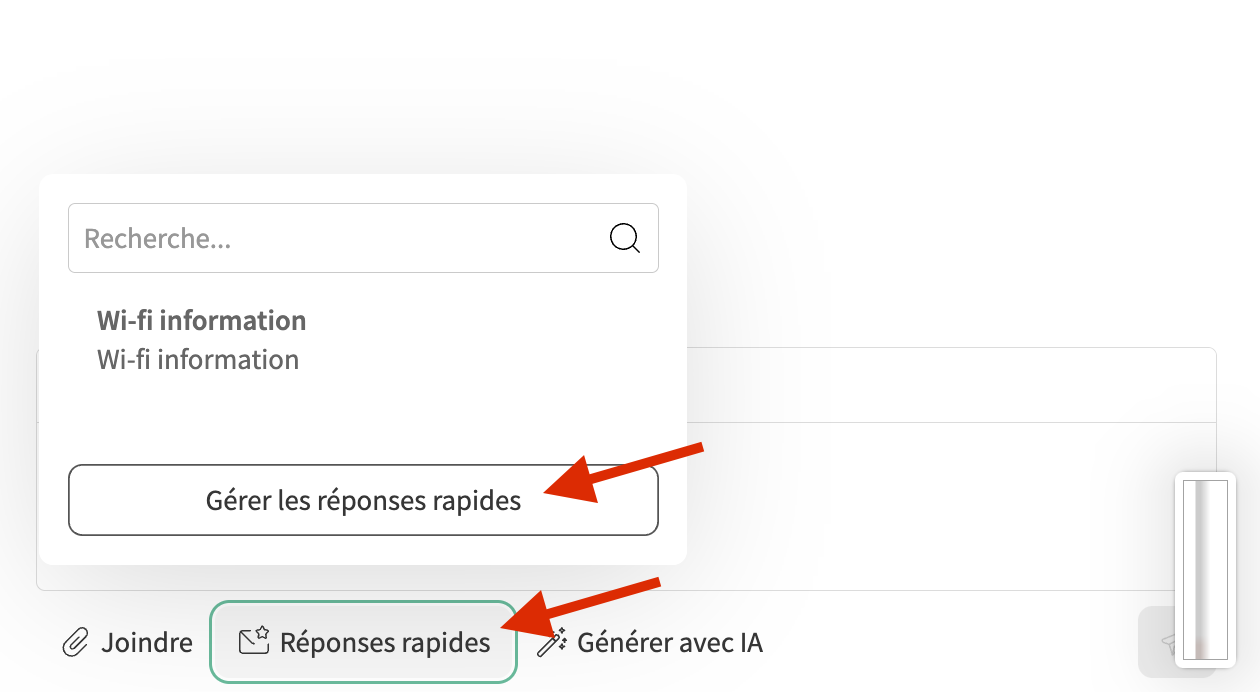
Task: Click the magnifying glass search icon
Action: tap(625, 238)
